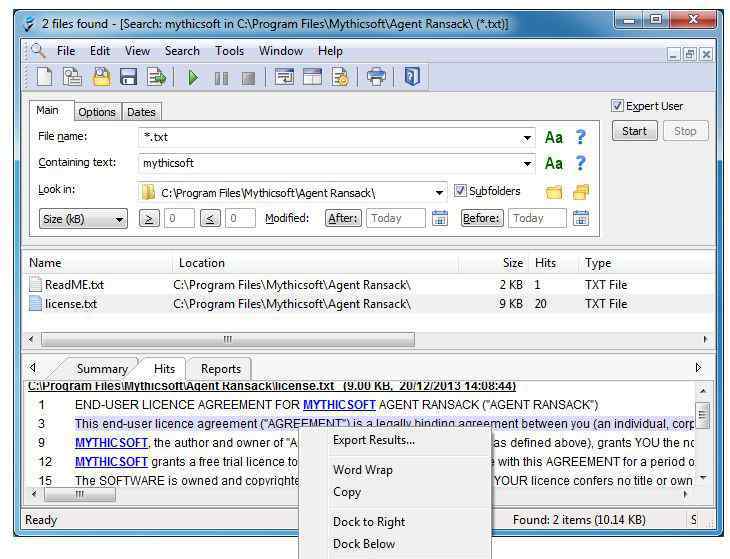
Task: Click the document with gear toolbar icon
Action: (x=340, y=77)
